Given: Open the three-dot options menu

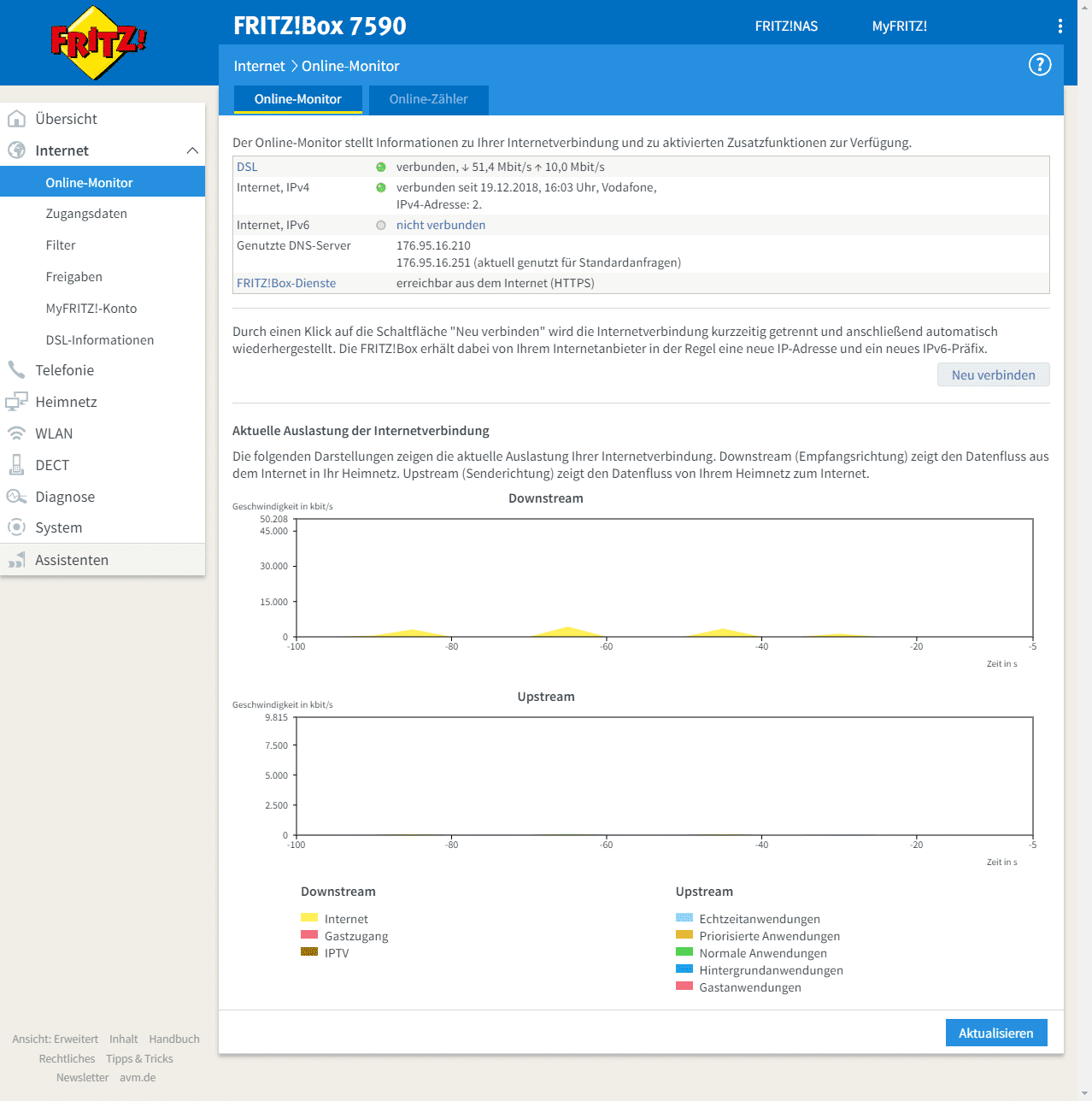Looking at the screenshot, I should click(1060, 26).
